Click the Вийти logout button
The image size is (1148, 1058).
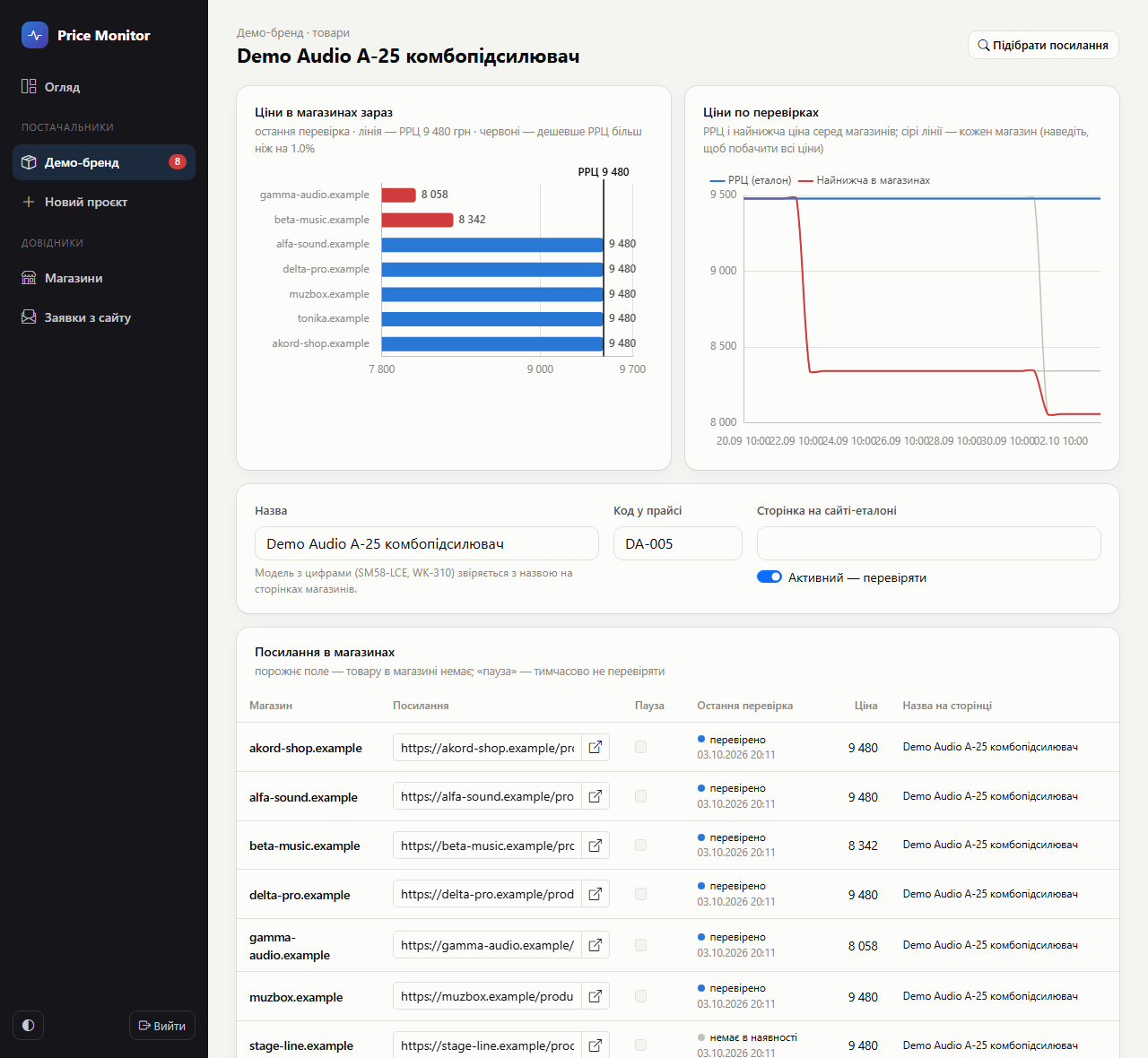(x=162, y=1026)
